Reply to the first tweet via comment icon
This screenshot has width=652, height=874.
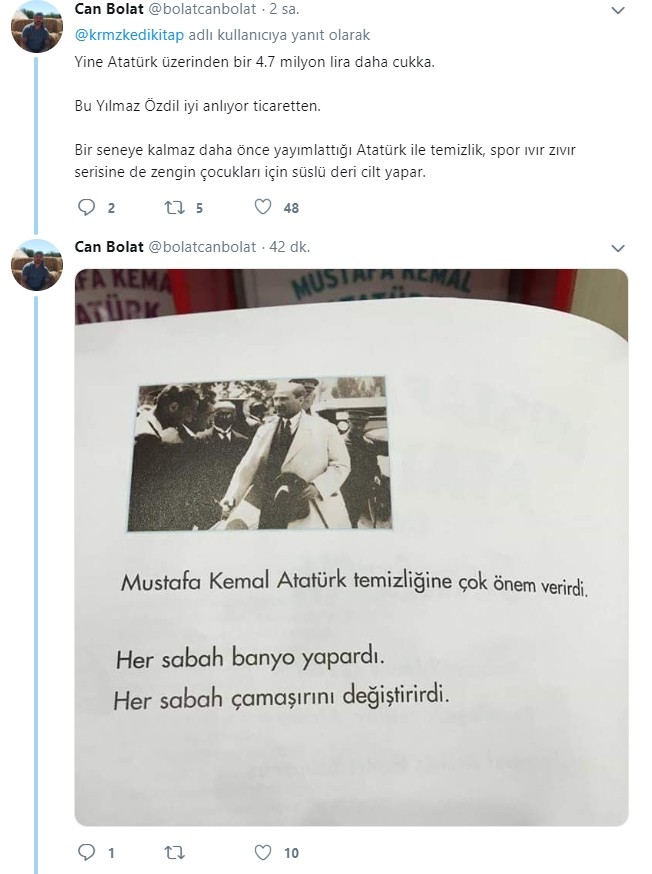coord(86,207)
